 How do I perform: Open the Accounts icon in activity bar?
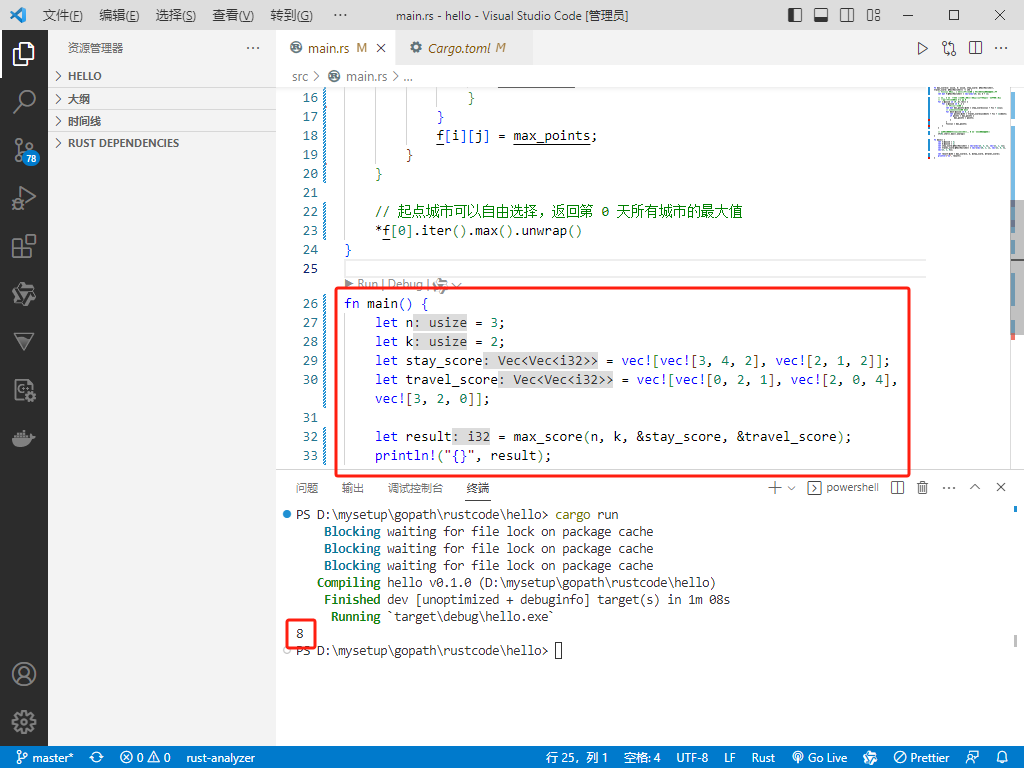pos(24,674)
